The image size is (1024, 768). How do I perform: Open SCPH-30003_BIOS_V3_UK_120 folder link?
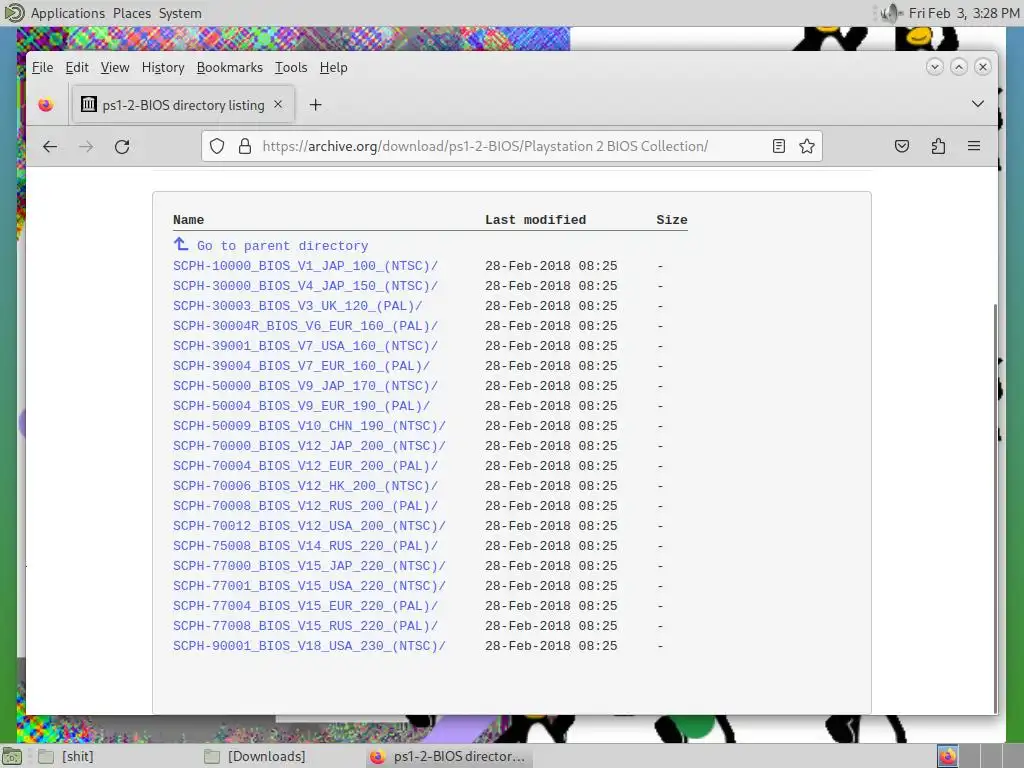(x=298, y=306)
